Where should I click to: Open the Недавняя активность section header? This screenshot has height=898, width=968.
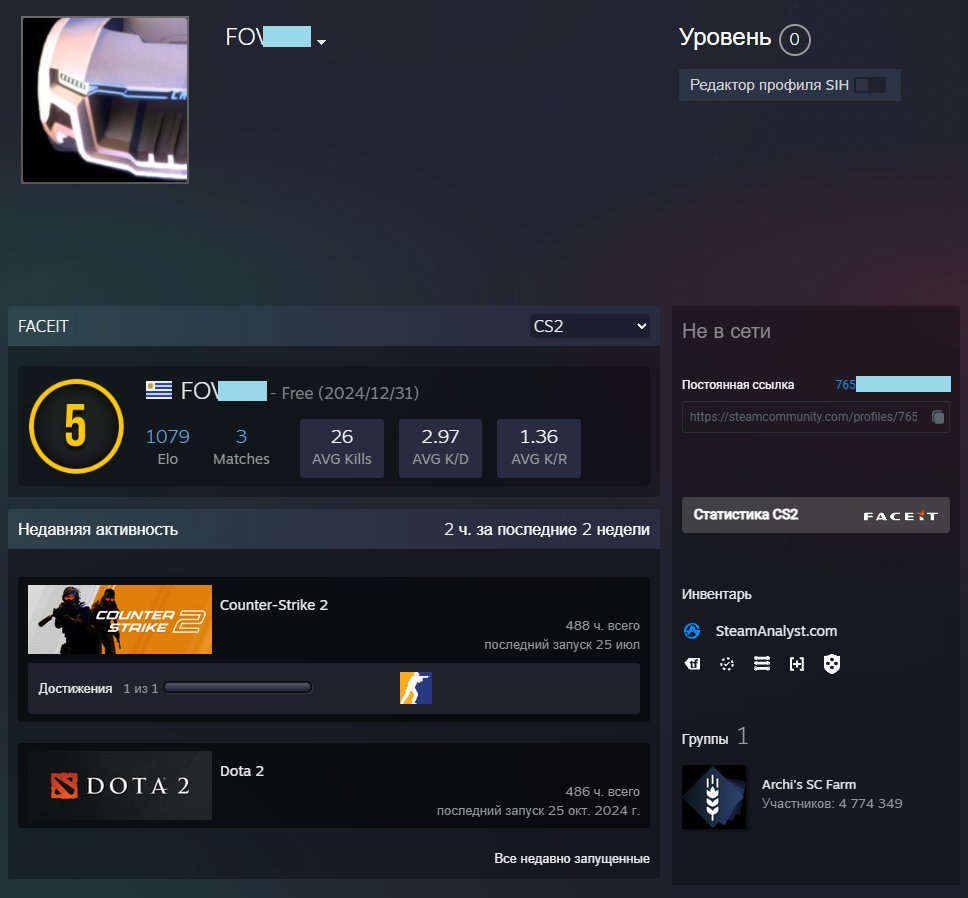(333, 529)
